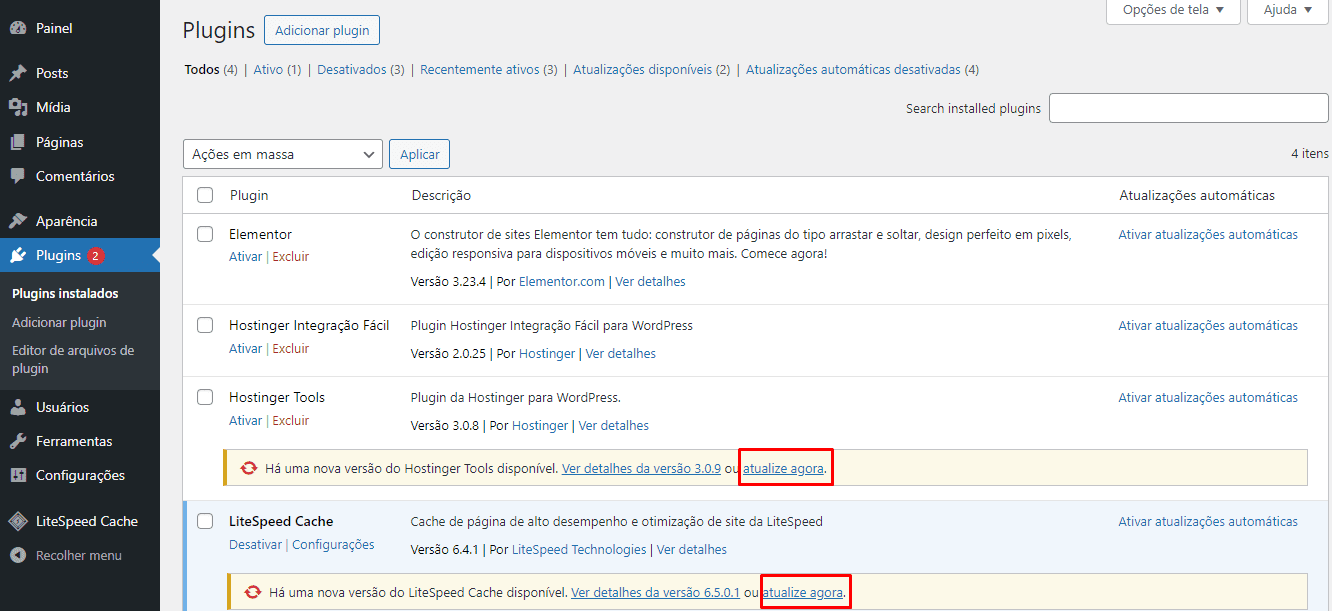The width and height of the screenshot is (1332, 611).
Task: Open Páginas in the sidebar
Action: coord(59,142)
